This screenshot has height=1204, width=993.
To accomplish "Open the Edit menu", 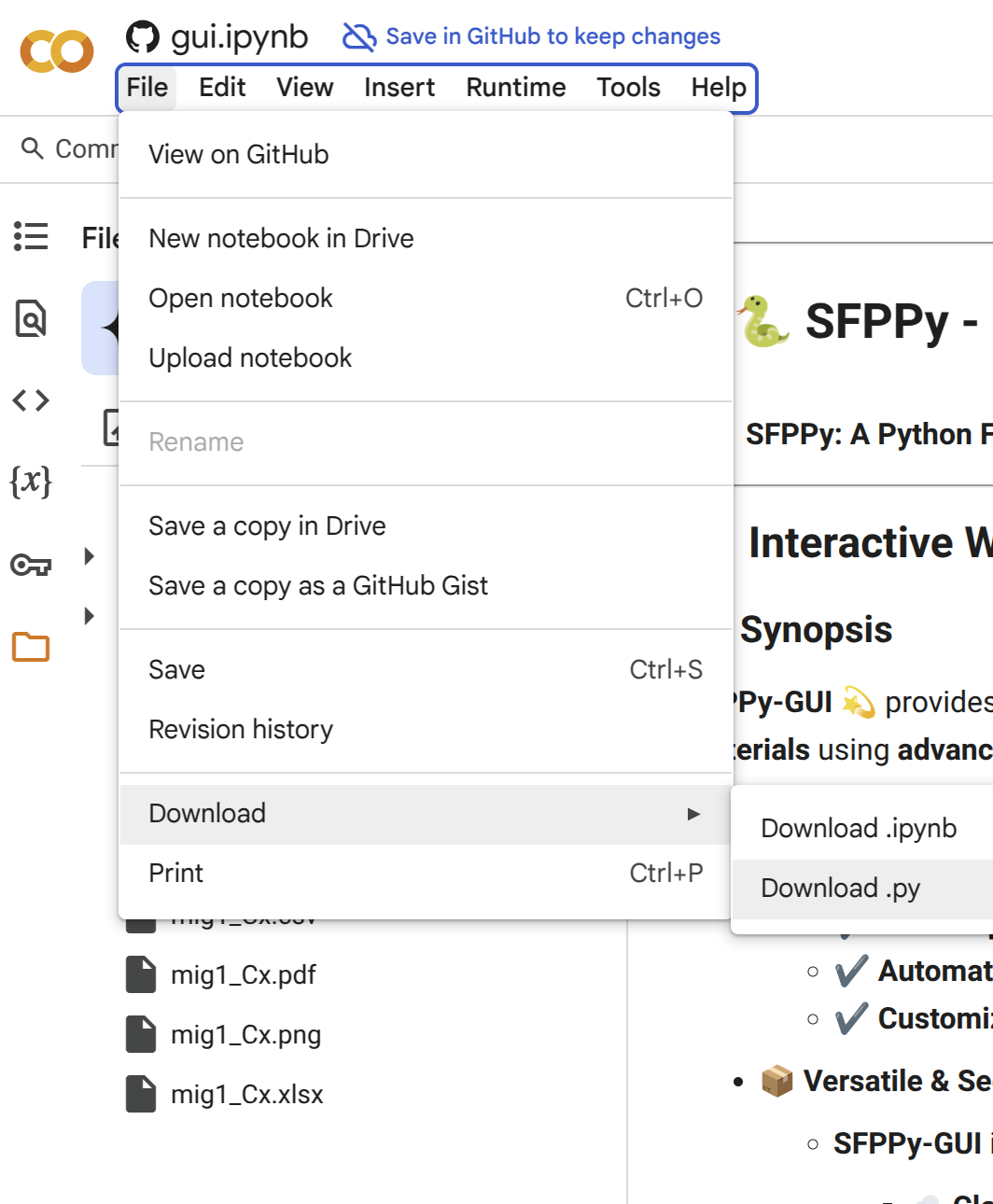I will pyautogui.click(x=222, y=88).
